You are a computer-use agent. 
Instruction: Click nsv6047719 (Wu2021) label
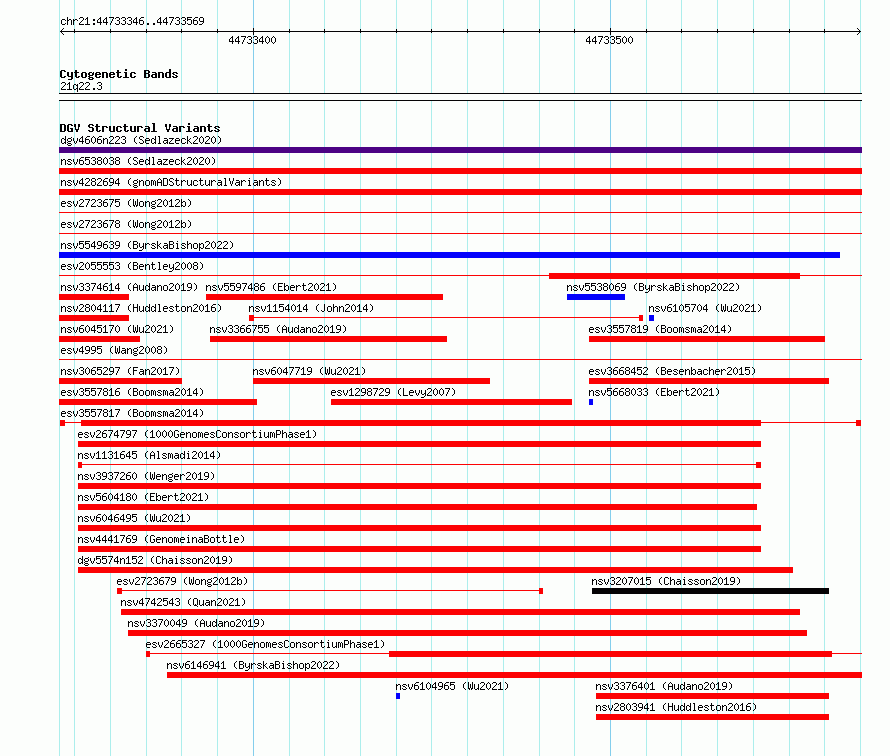coord(309,371)
